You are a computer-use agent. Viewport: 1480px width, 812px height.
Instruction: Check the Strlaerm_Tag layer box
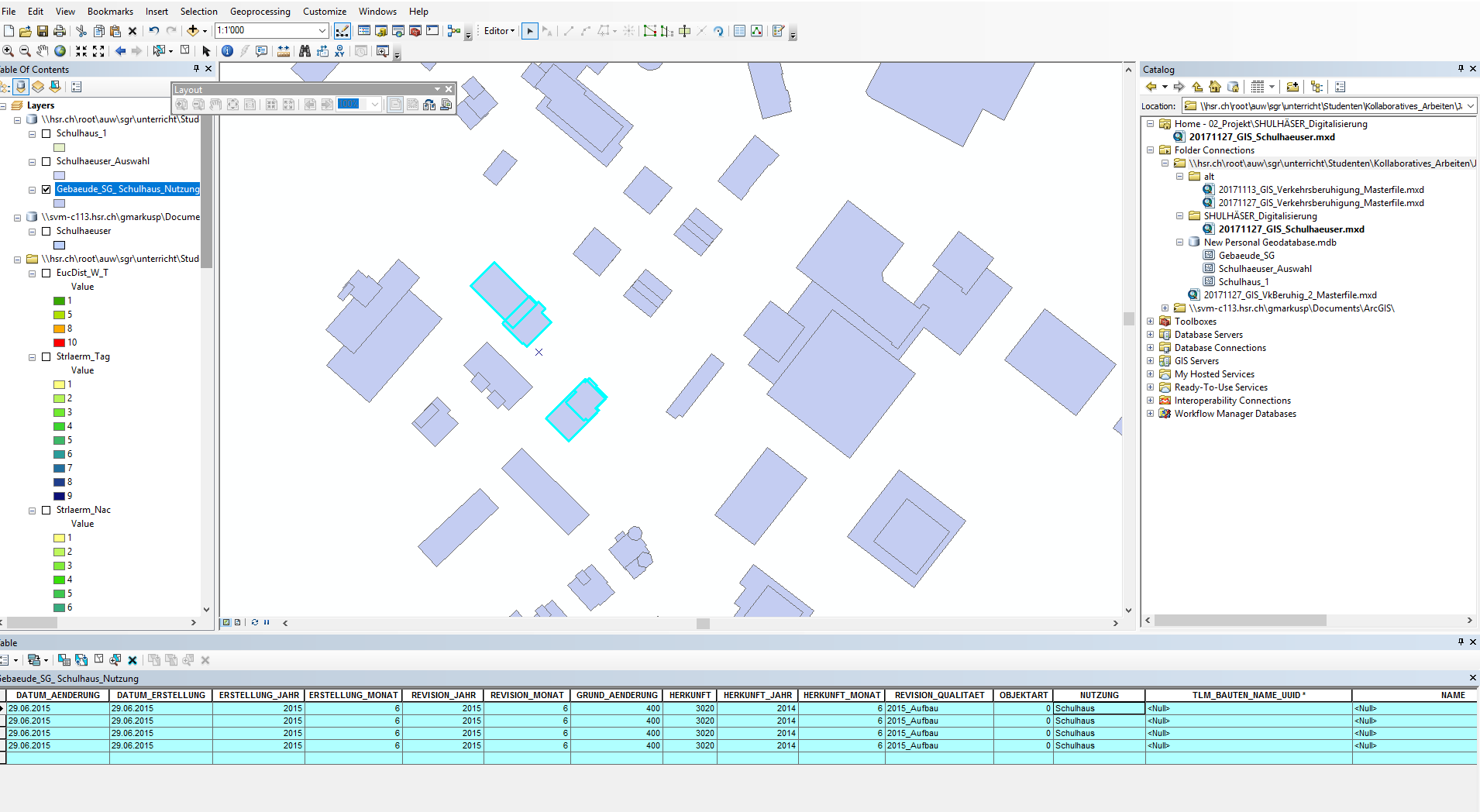coord(46,356)
